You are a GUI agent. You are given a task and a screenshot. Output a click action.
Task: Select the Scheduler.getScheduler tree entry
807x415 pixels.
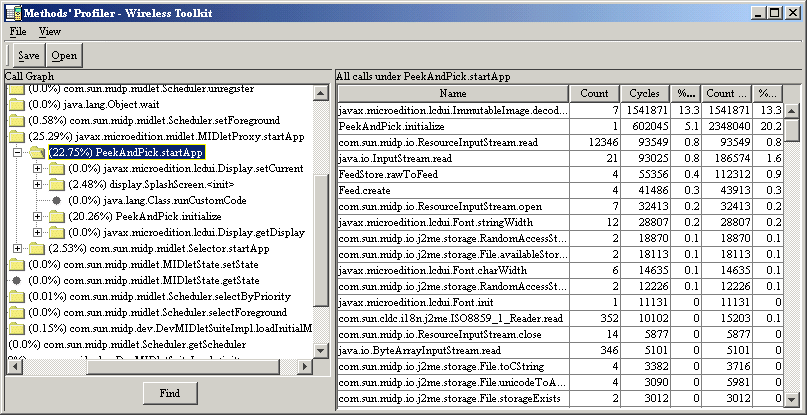[128, 344]
